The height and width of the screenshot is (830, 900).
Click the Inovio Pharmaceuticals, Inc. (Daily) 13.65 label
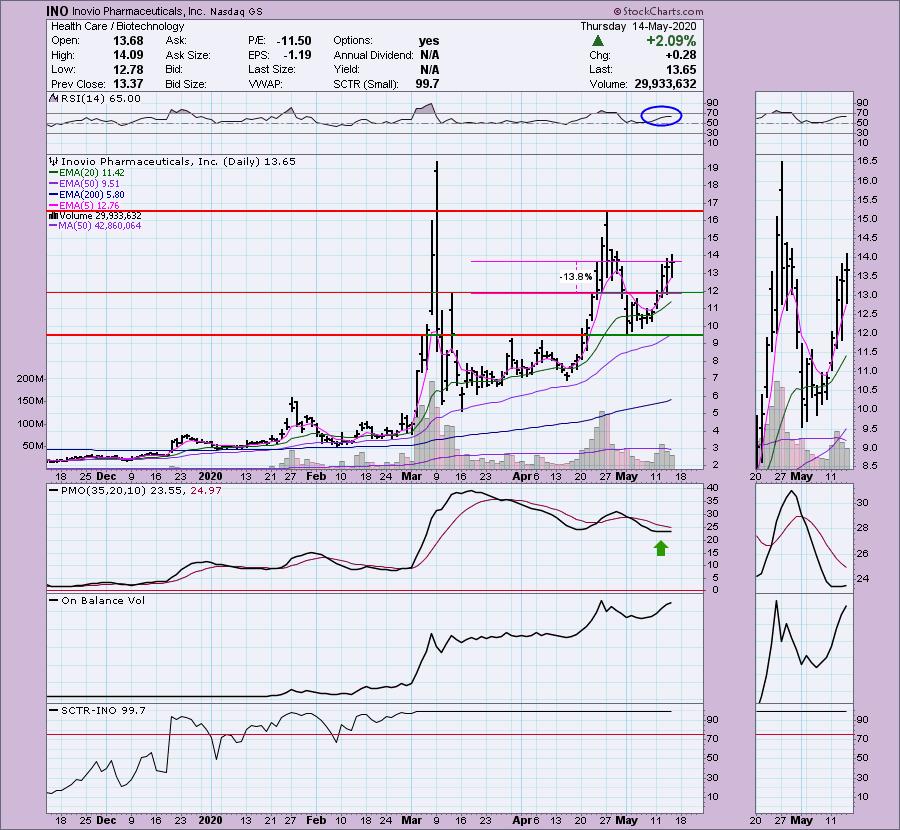coord(179,161)
